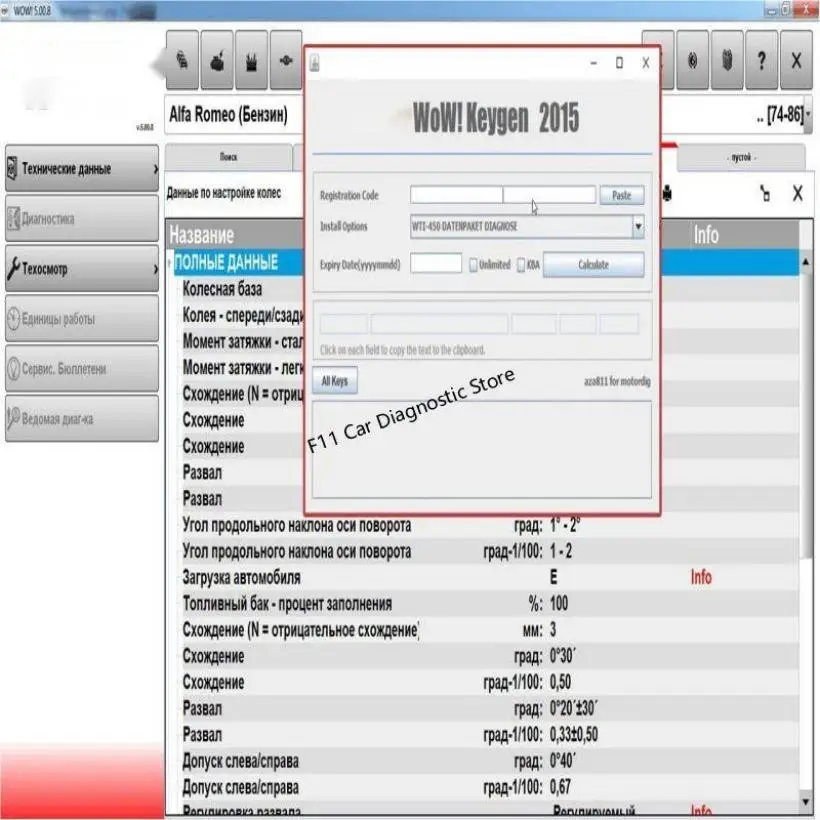Viewport: 820px width, 820px height.
Task: Click the last generated key output field
Action: pyautogui.click(x=619, y=324)
